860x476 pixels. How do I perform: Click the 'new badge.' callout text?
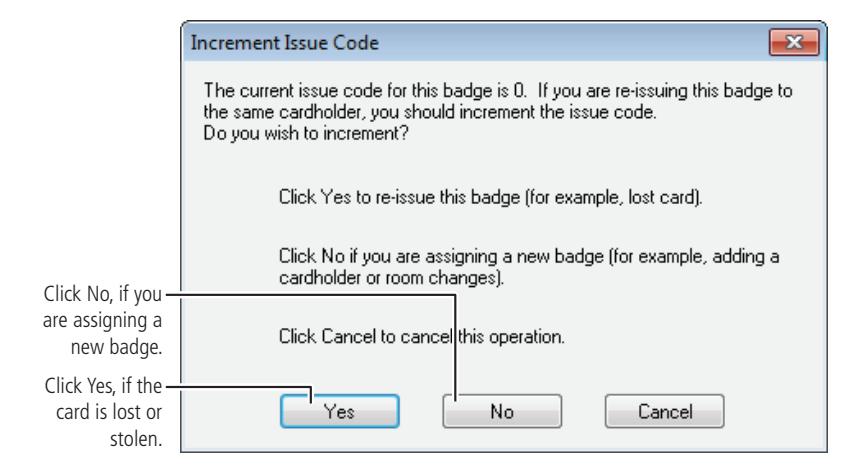116,347
